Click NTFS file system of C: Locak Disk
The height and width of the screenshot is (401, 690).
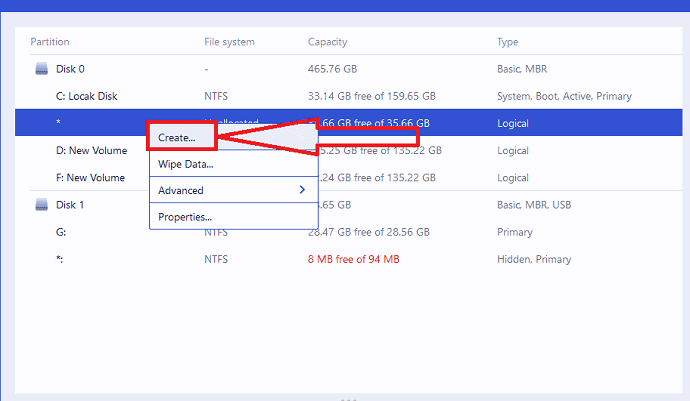point(216,96)
